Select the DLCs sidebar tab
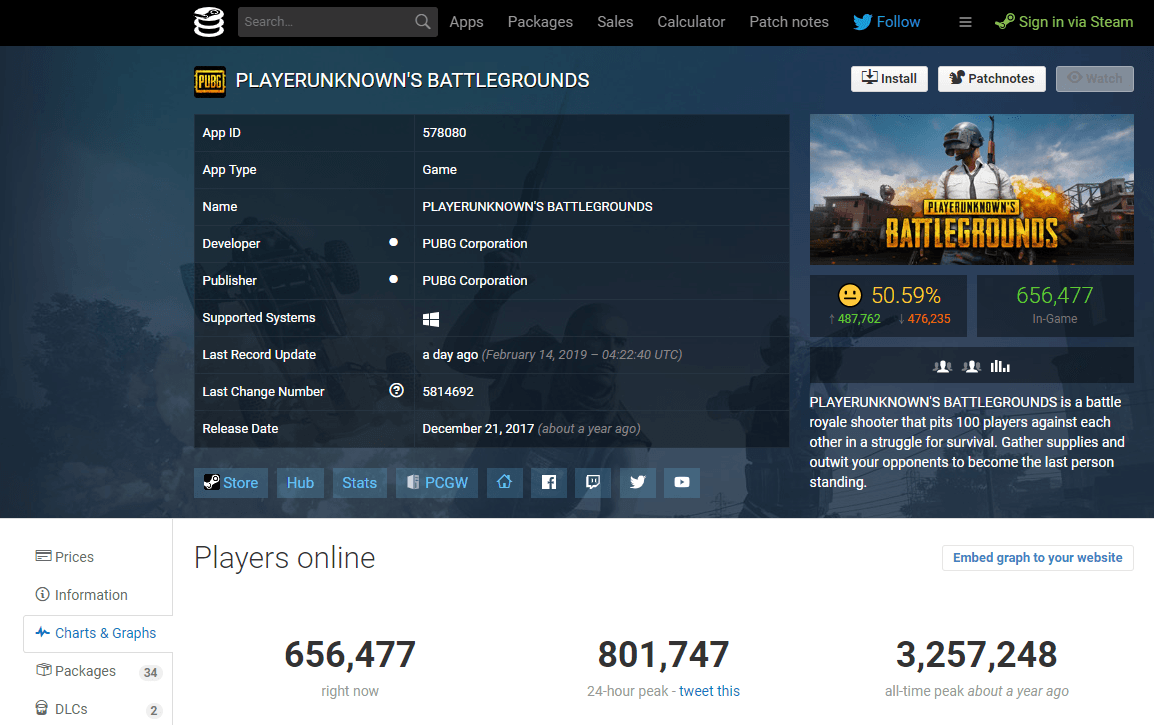The height and width of the screenshot is (725, 1154). (x=98, y=709)
